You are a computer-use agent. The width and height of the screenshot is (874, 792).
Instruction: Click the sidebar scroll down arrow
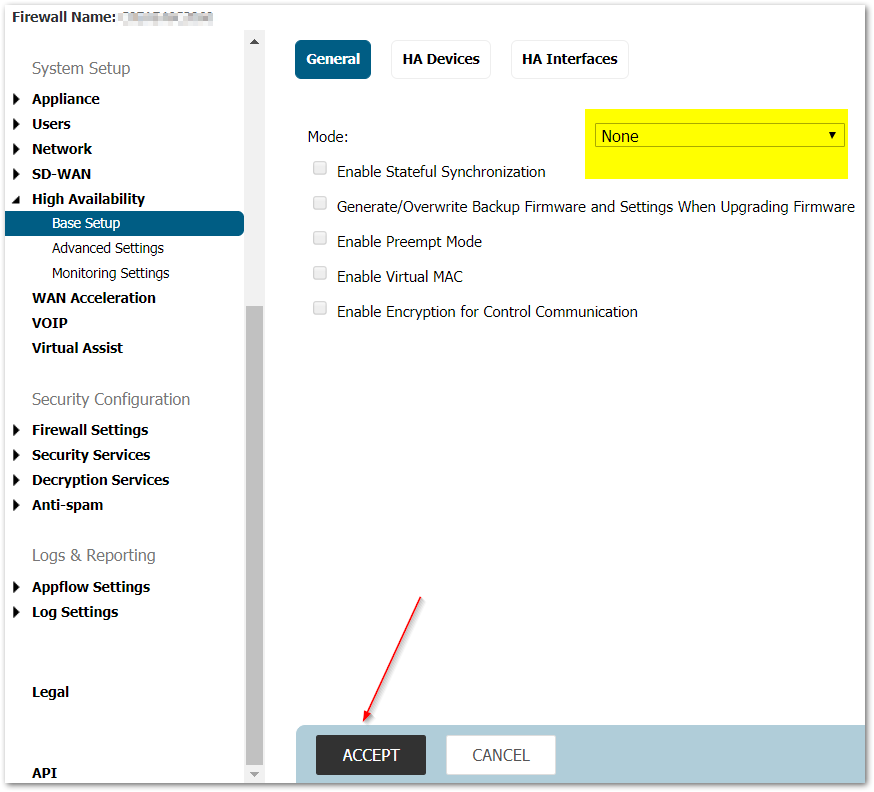[x=254, y=774]
